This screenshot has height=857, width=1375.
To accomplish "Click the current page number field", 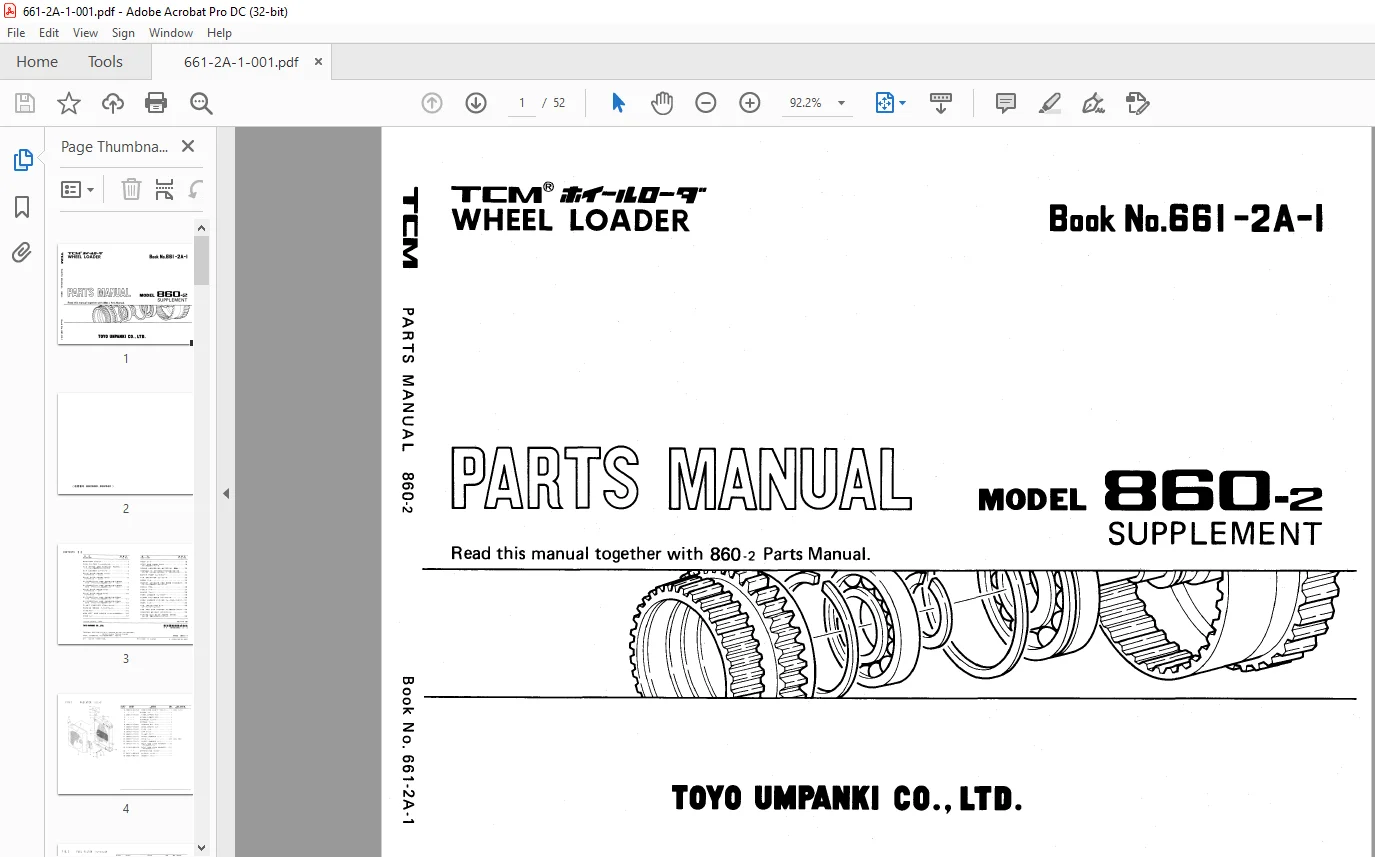I will coord(522,103).
